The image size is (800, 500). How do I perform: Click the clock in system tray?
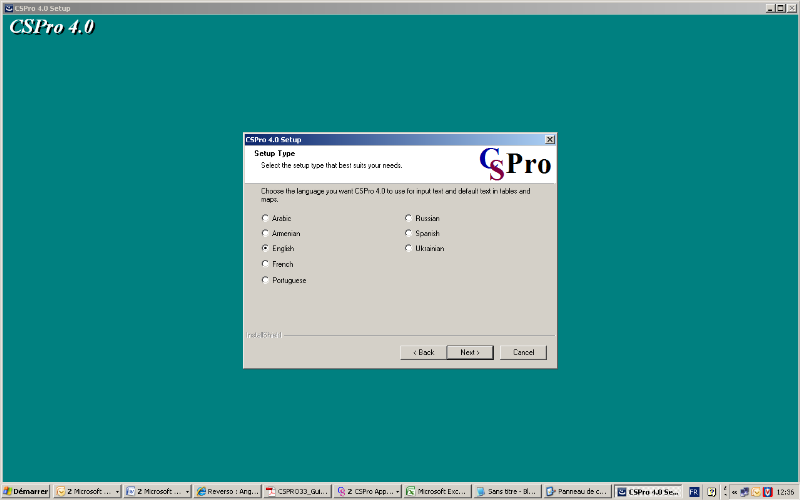[785, 492]
